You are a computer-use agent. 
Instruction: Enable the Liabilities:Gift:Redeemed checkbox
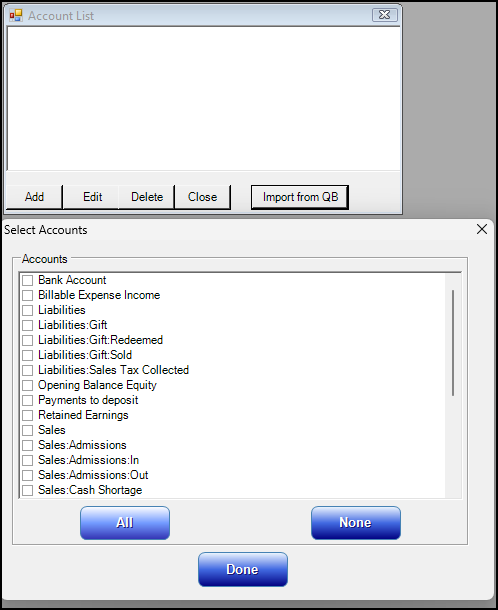pos(27,340)
